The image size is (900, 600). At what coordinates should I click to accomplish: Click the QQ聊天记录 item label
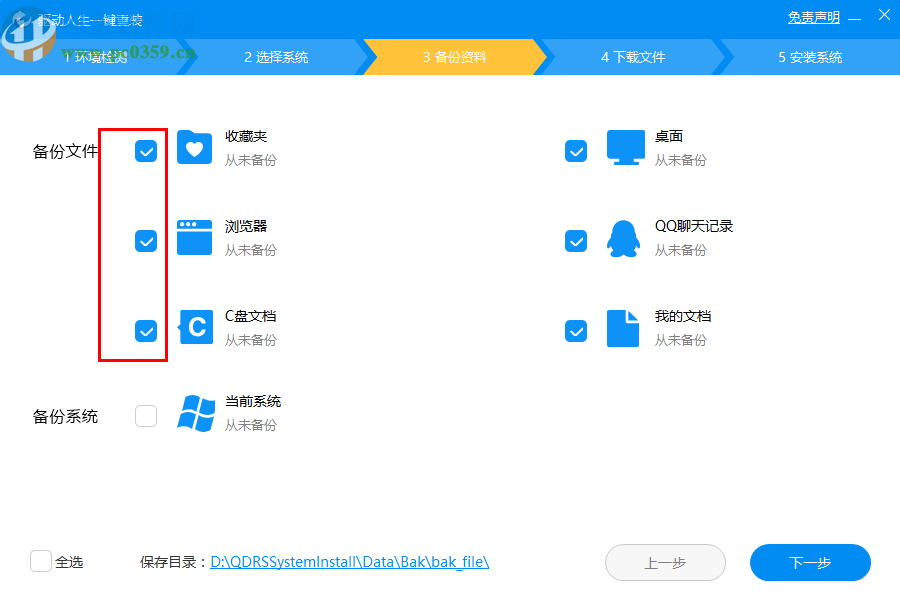click(694, 226)
